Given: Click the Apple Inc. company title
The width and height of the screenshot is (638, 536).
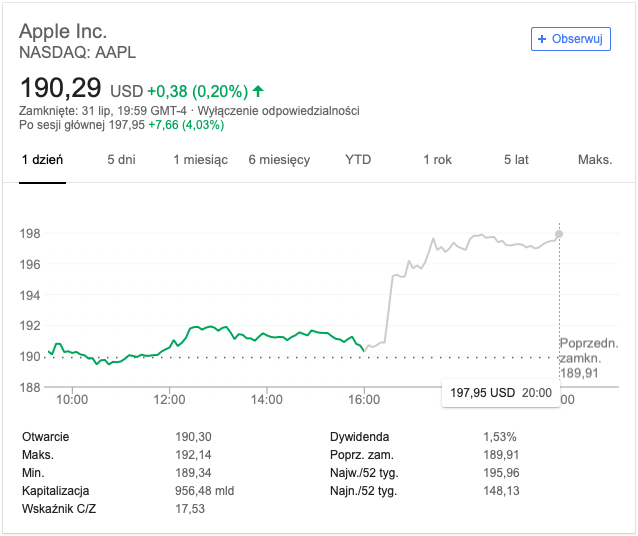Looking at the screenshot, I should (63, 31).
